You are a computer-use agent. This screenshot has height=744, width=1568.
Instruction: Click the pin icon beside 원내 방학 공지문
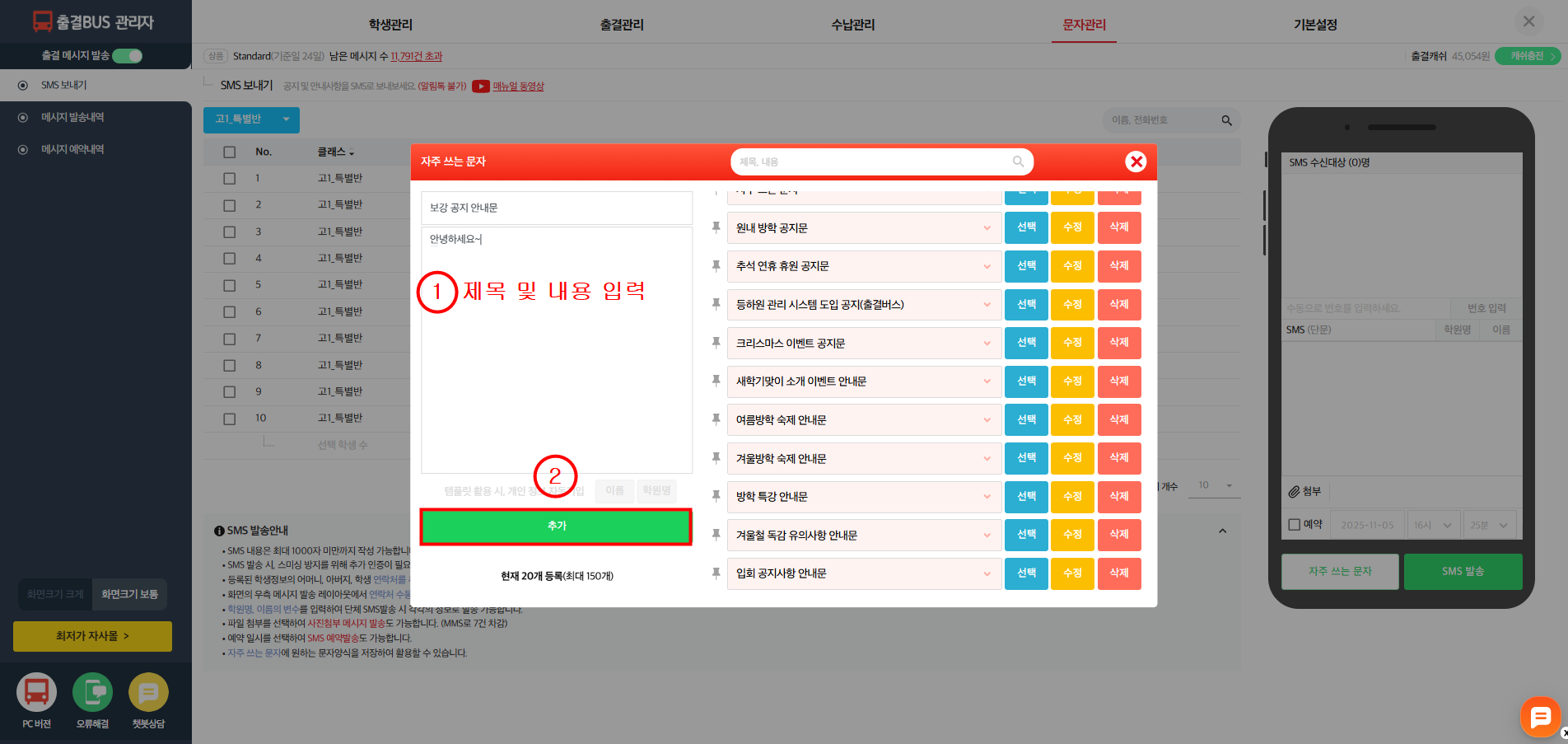pyautogui.click(x=716, y=227)
